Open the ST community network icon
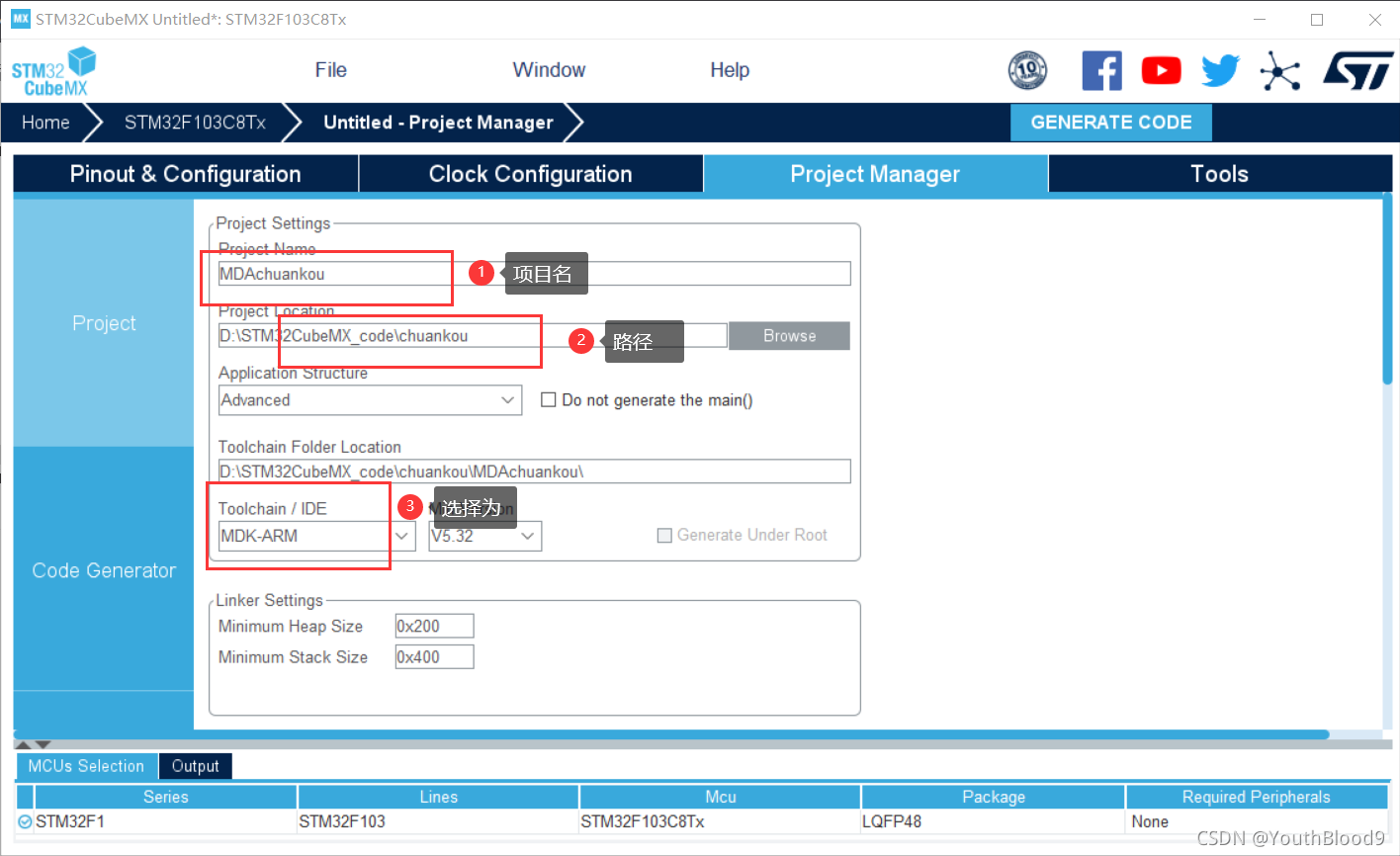Viewport: 1400px width, 856px height. coord(1279,71)
